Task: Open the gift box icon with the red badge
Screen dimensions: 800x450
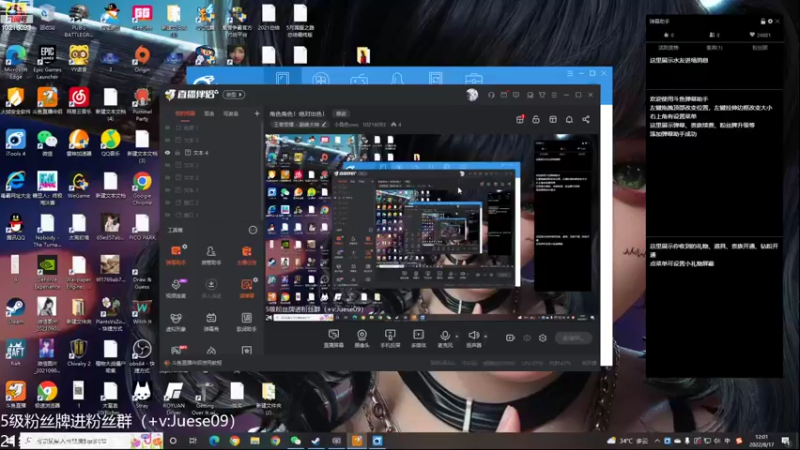Action: tap(520, 119)
